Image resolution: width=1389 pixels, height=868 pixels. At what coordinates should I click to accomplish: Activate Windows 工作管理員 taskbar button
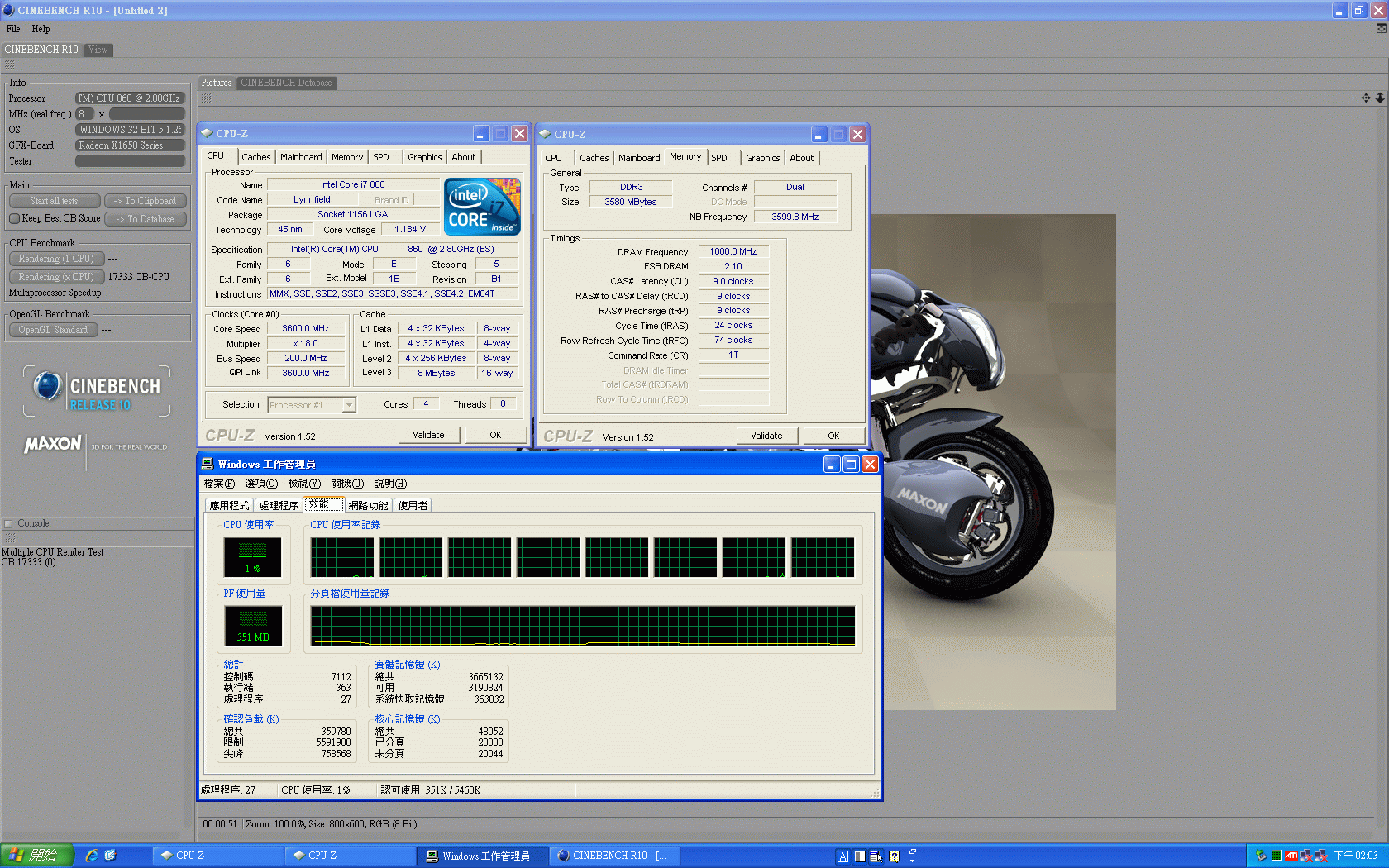pyautogui.click(x=483, y=856)
